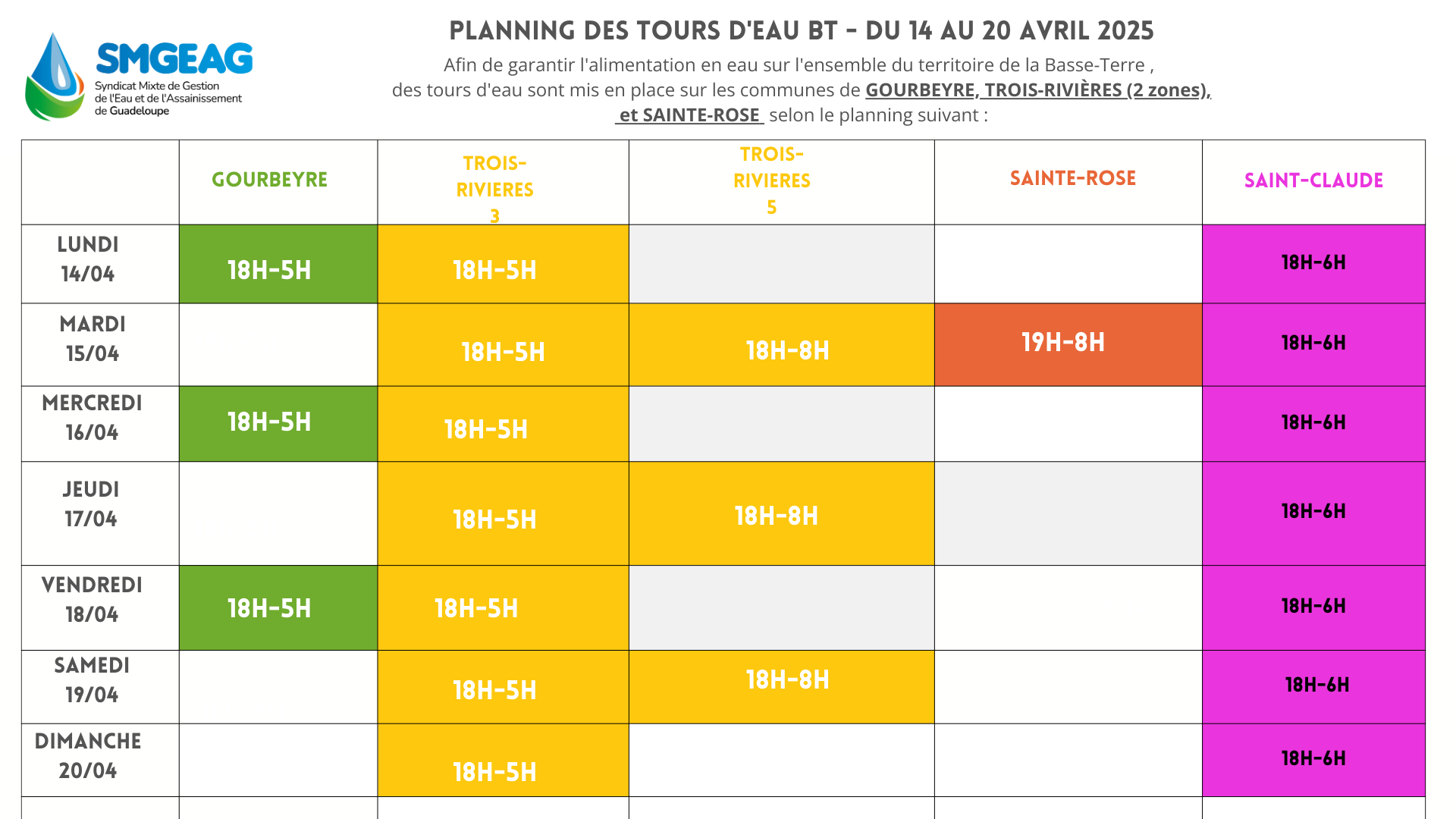
Task: Select the JEUDI 17/04 row label
Action: tap(91, 504)
